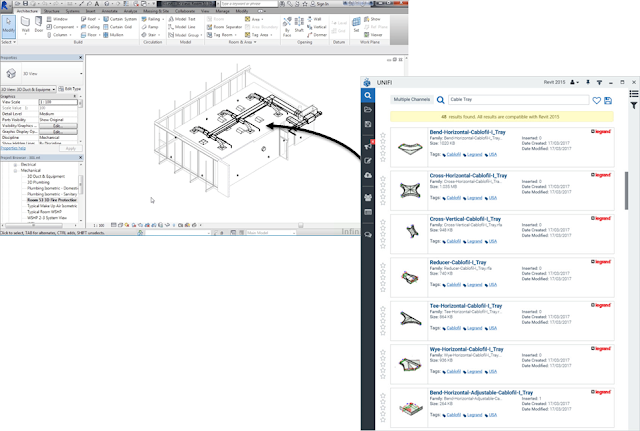Click the Multiple Channels button in UNIFI
Image resolution: width=640 pixels, height=431 pixels.
411,99
